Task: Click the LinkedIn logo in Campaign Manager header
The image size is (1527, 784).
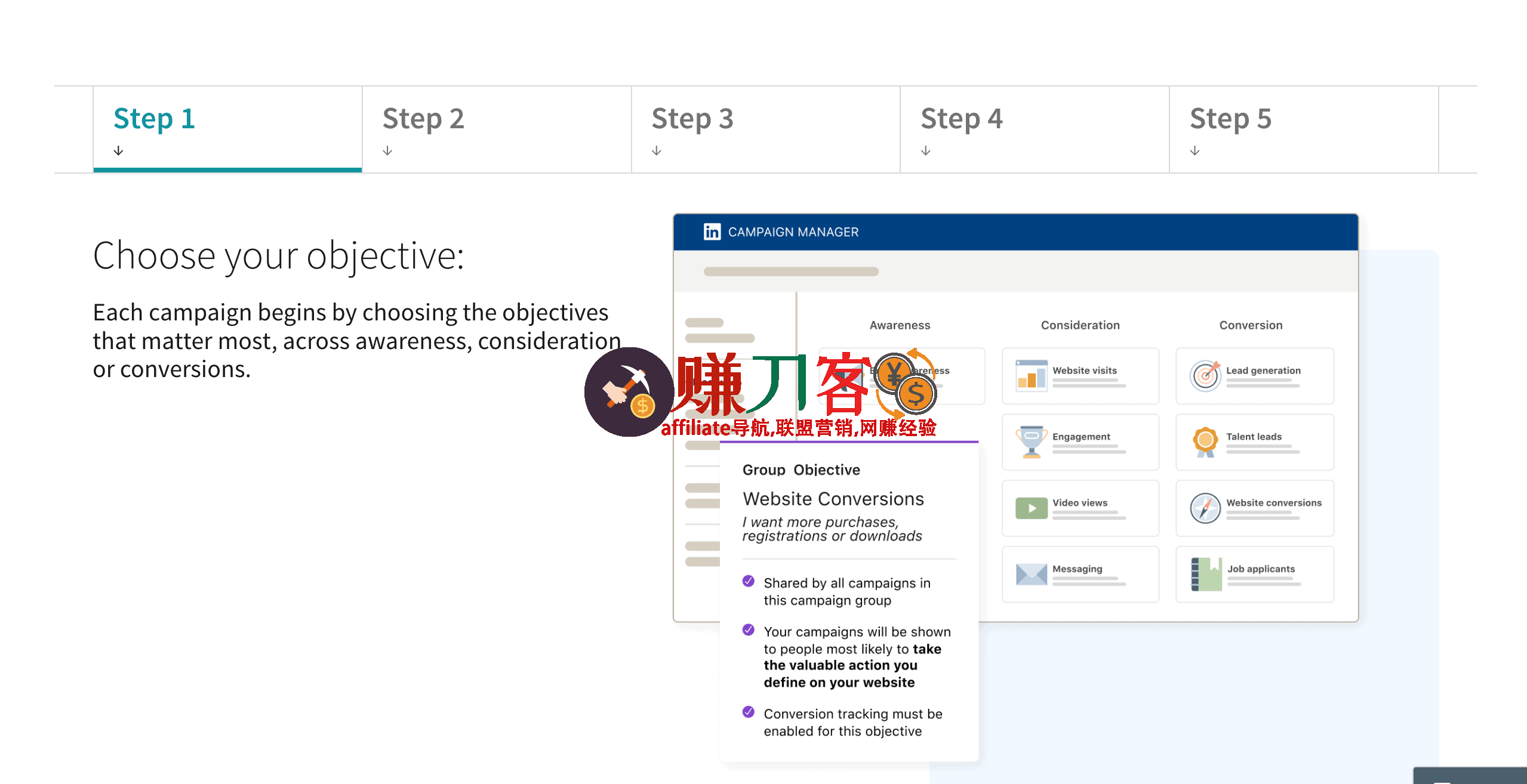Action: (x=712, y=232)
